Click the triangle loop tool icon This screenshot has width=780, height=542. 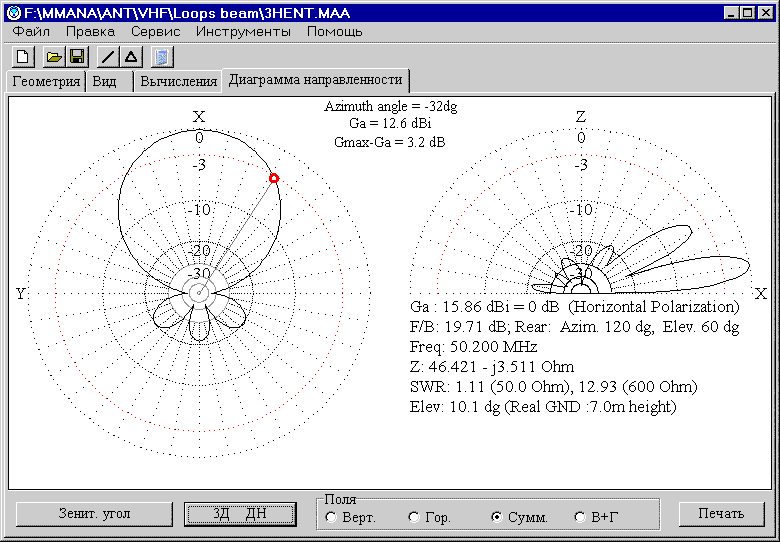[131, 57]
